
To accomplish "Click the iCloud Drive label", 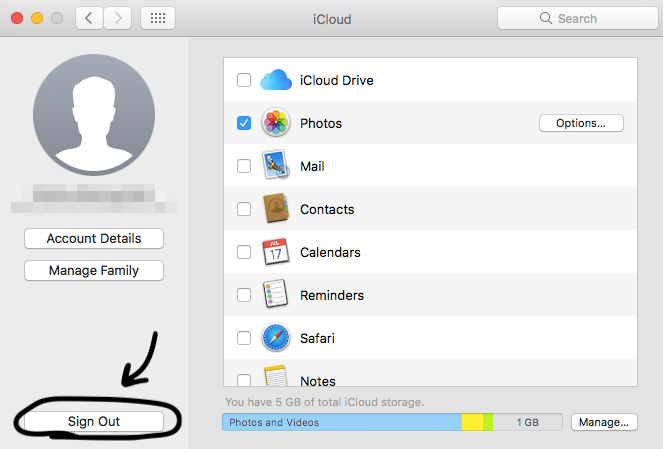I will click(x=337, y=80).
